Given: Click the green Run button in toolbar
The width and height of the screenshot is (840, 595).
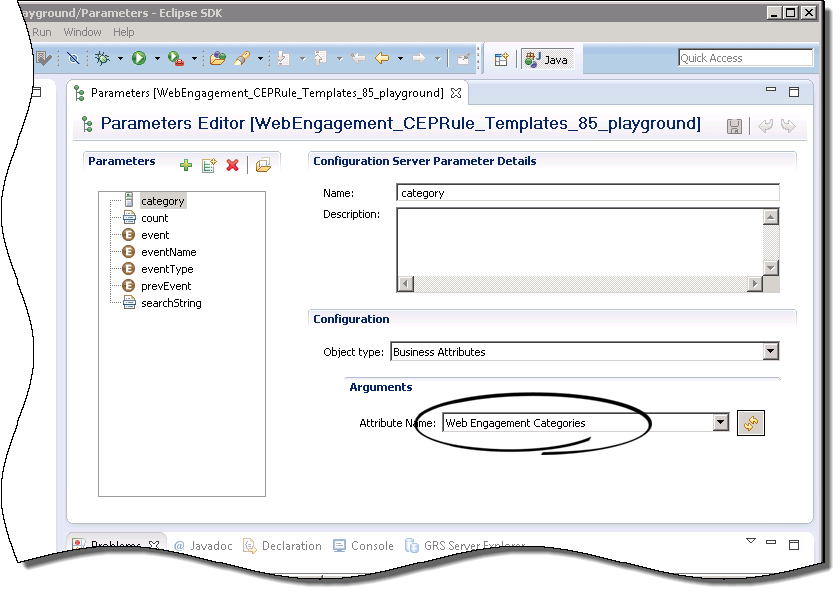Looking at the screenshot, I should 139,59.
